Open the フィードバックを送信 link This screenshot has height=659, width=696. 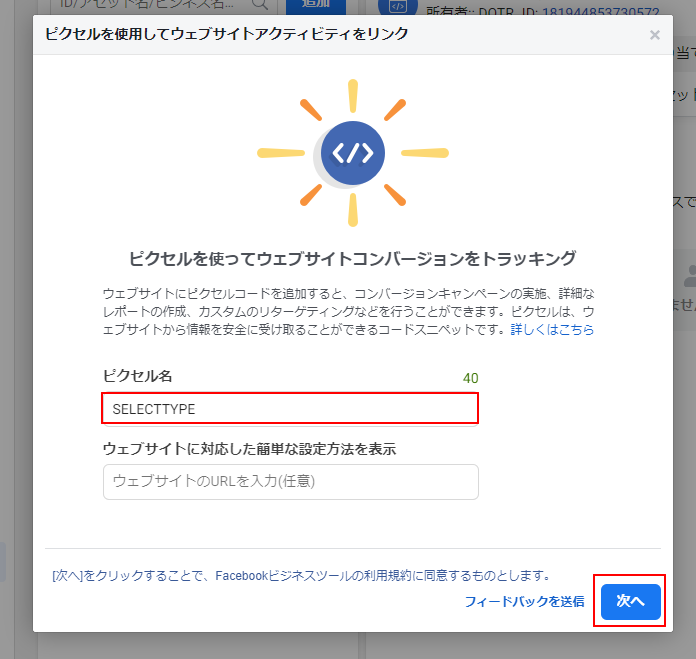tap(524, 601)
